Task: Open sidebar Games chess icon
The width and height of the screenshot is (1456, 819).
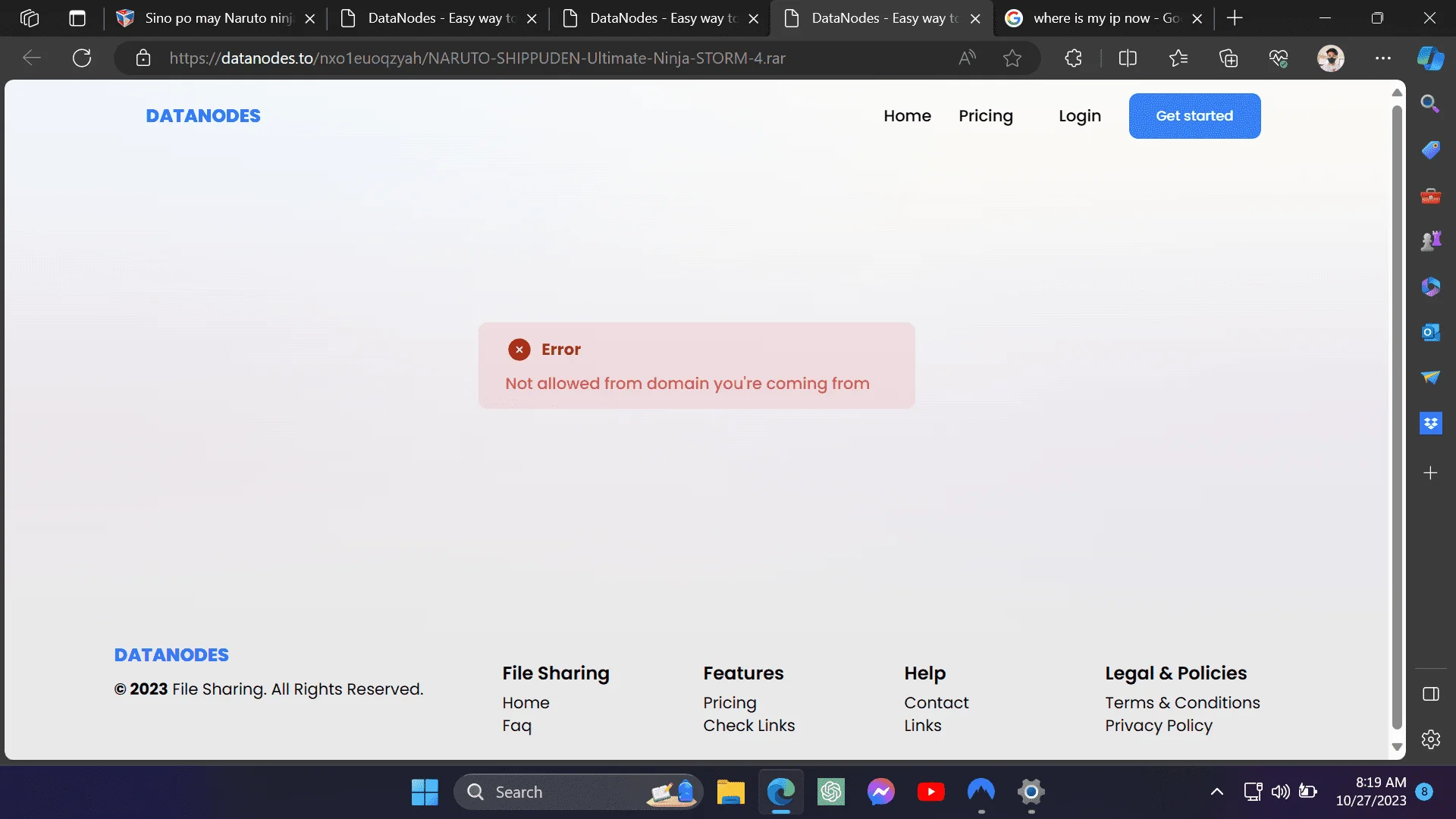Action: 1430,241
